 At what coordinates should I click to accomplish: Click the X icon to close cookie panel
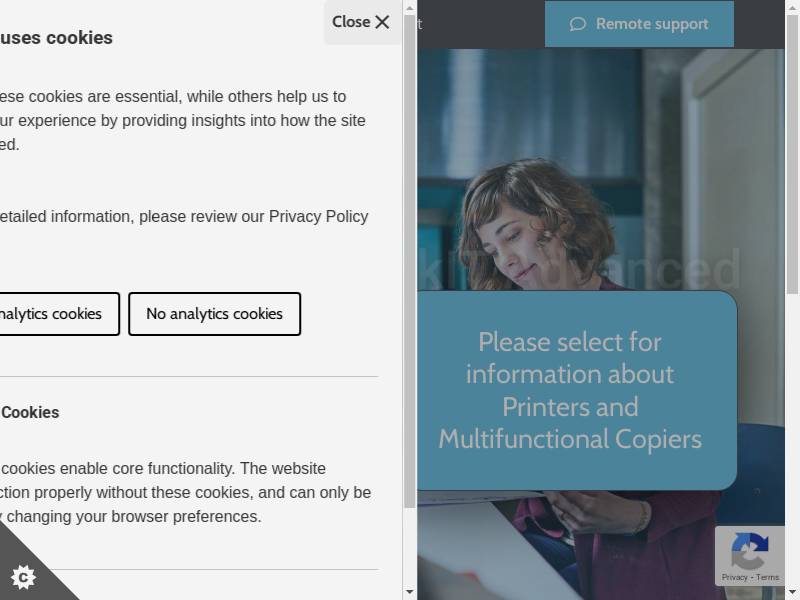point(382,22)
